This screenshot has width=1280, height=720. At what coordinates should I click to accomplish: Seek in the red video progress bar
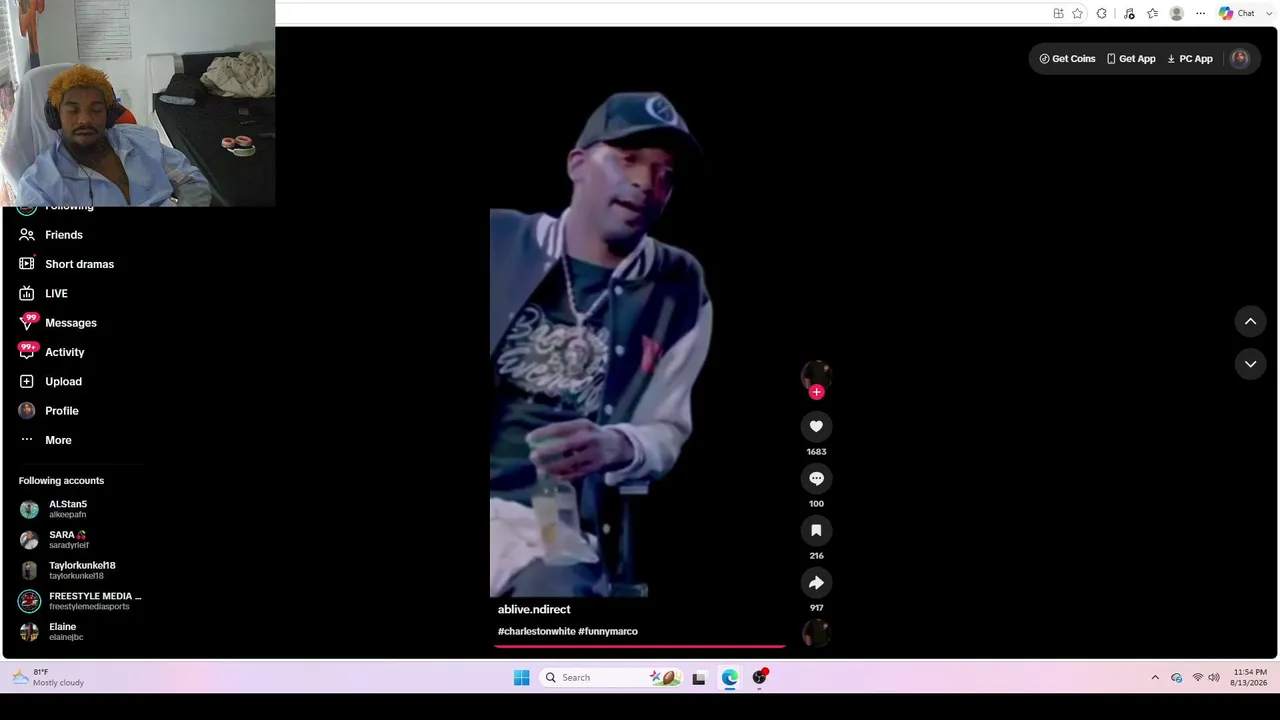640,646
